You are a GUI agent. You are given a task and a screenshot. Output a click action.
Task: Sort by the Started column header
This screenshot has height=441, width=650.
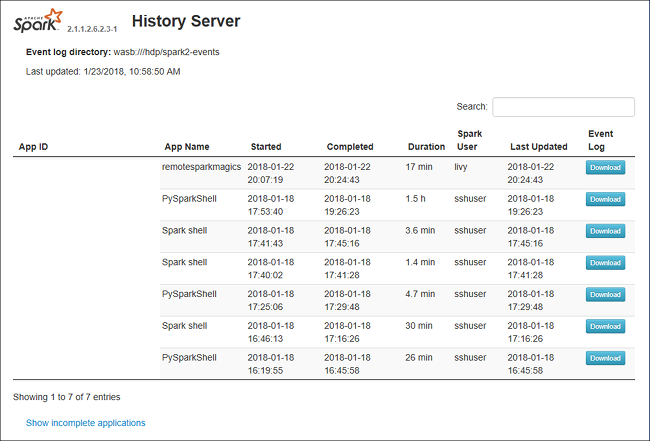pyautogui.click(x=266, y=147)
